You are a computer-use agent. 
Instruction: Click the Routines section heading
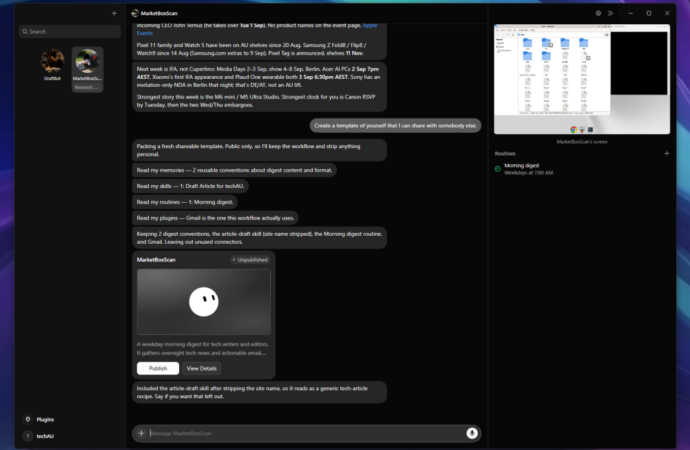[505, 154]
